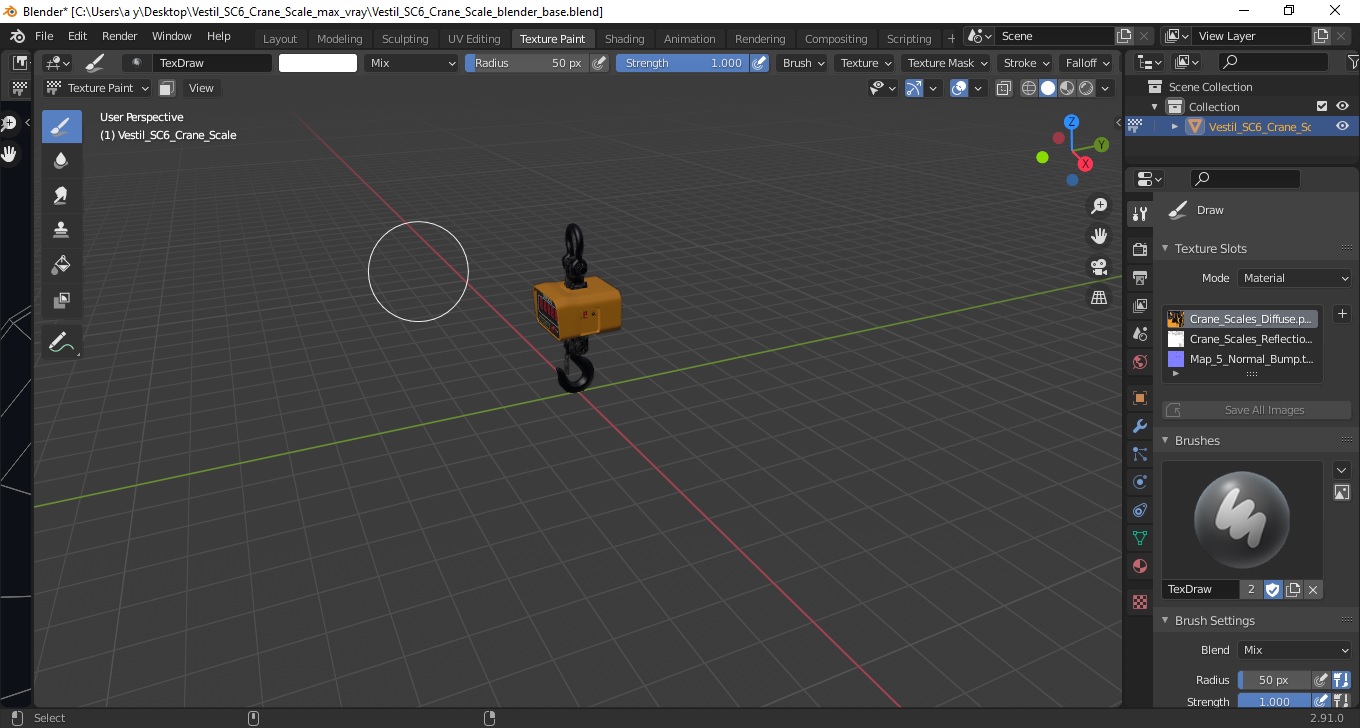Toggle fake user shield for TexDraw brush
1360x728 pixels.
click(x=1272, y=589)
